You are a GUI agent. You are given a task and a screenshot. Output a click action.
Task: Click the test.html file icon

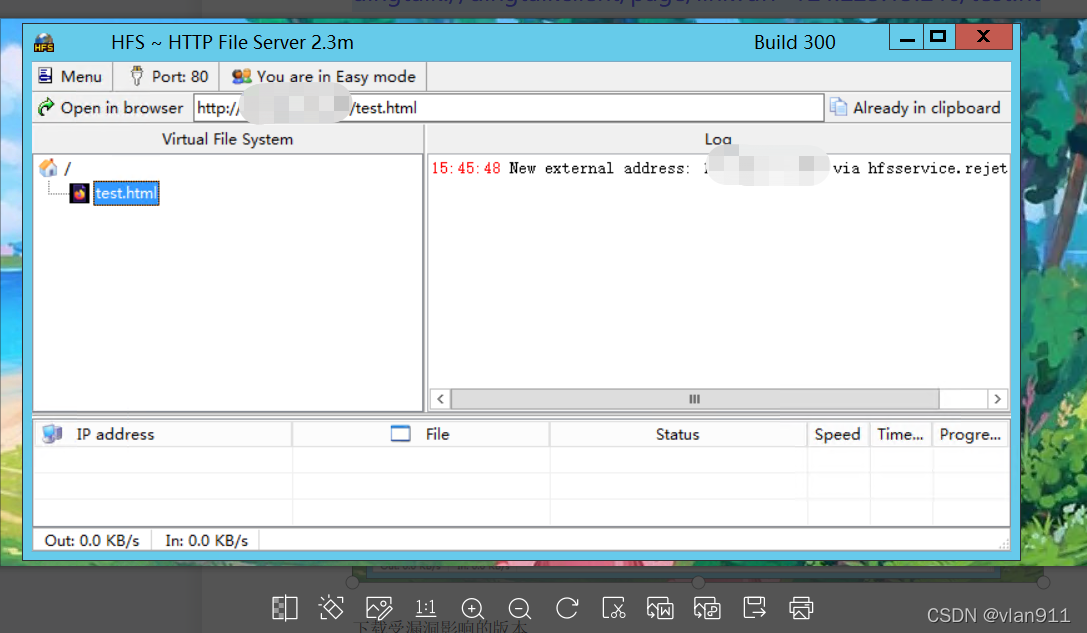80,193
